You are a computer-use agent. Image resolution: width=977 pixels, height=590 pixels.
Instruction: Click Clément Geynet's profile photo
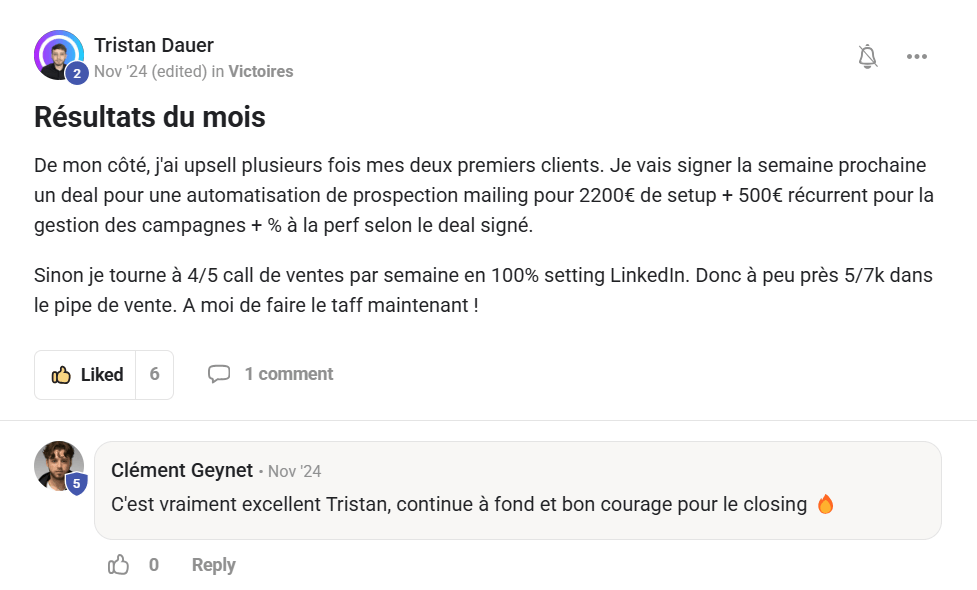coord(58,465)
